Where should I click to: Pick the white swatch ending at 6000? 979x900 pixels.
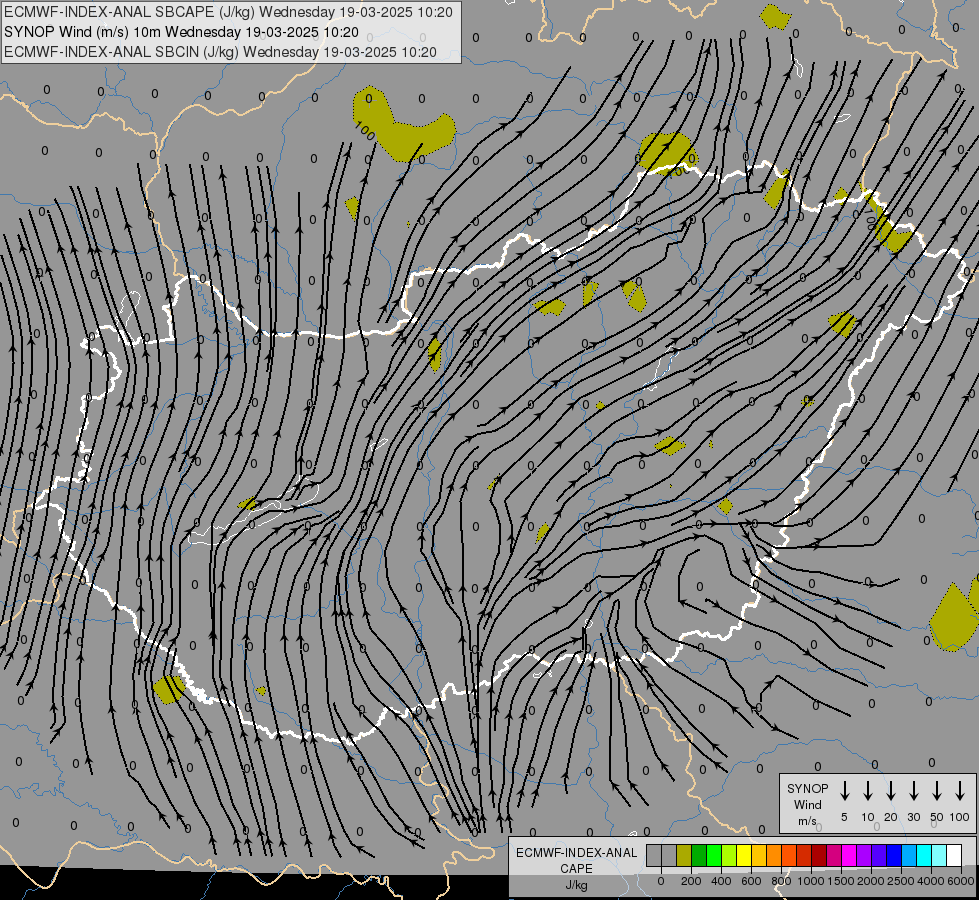[954, 855]
